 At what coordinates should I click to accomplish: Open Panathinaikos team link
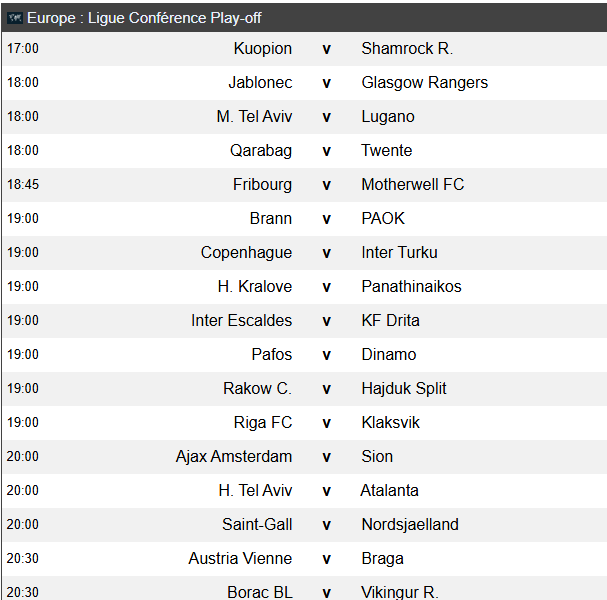(x=412, y=286)
